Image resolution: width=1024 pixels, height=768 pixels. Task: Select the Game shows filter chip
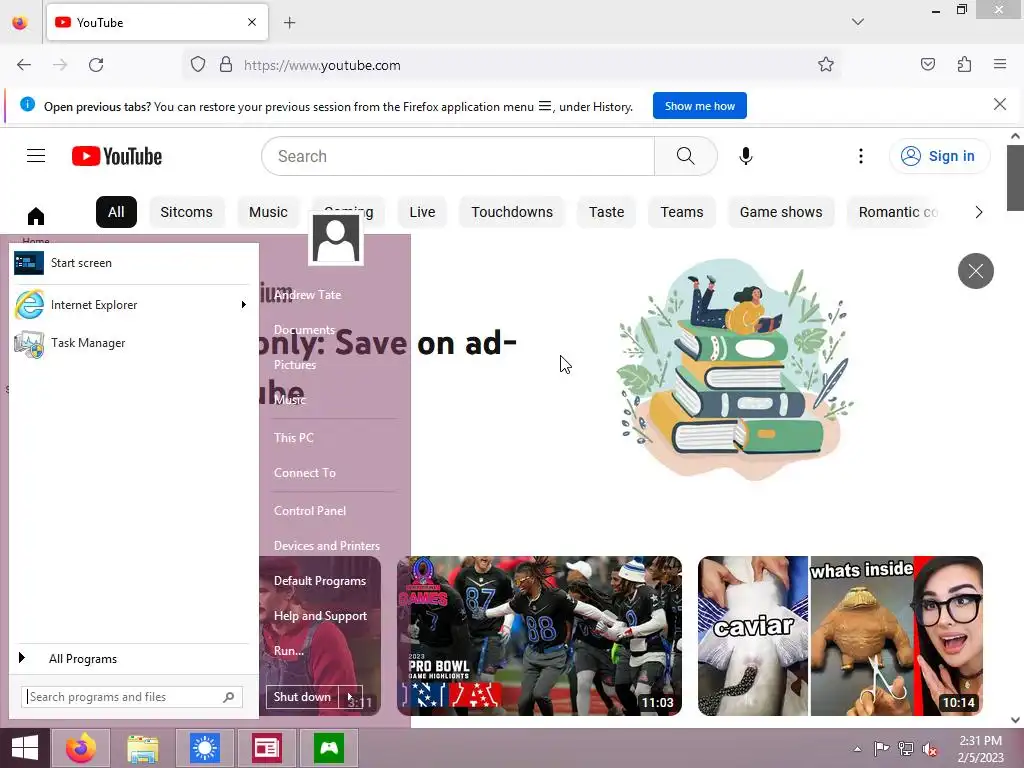pyautogui.click(x=781, y=212)
